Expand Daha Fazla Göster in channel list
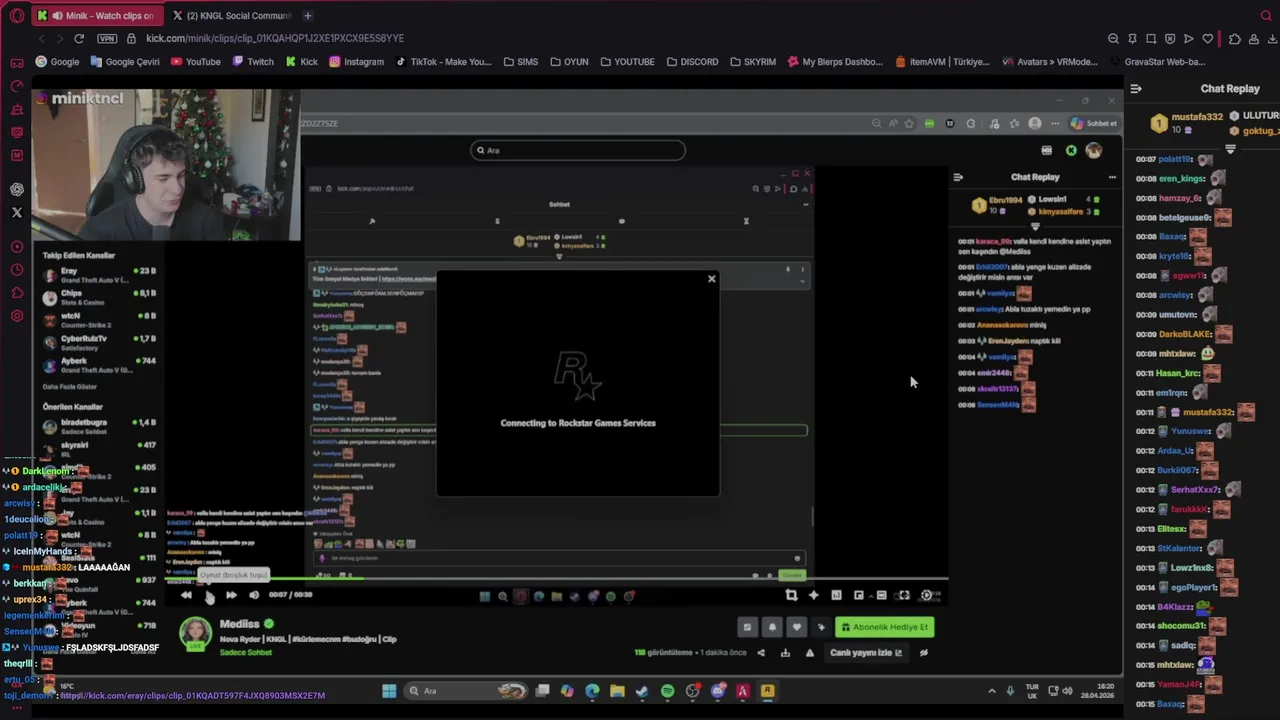This screenshot has width=1280, height=720. tap(70, 386)
